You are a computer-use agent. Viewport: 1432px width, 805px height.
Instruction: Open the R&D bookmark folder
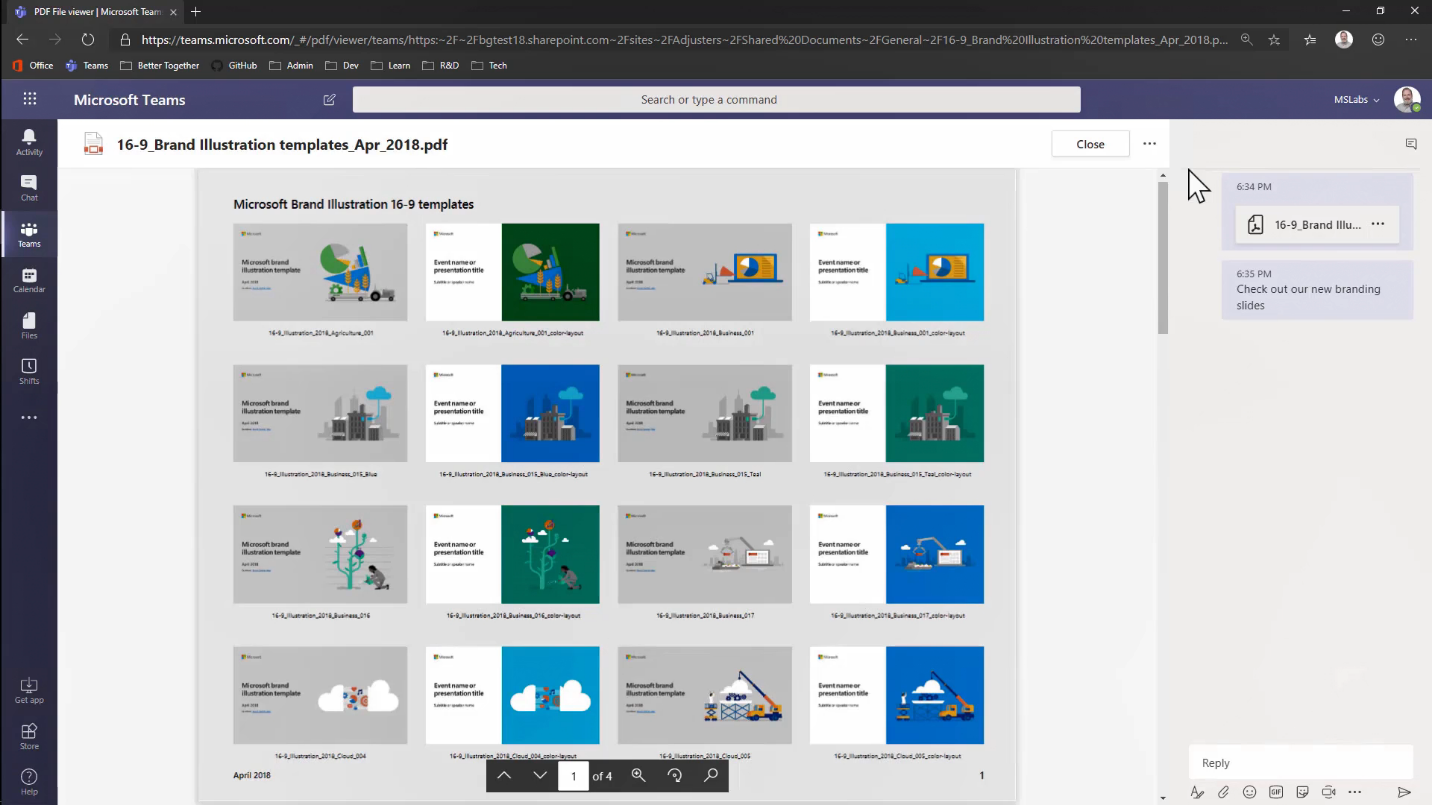point(441,65)
